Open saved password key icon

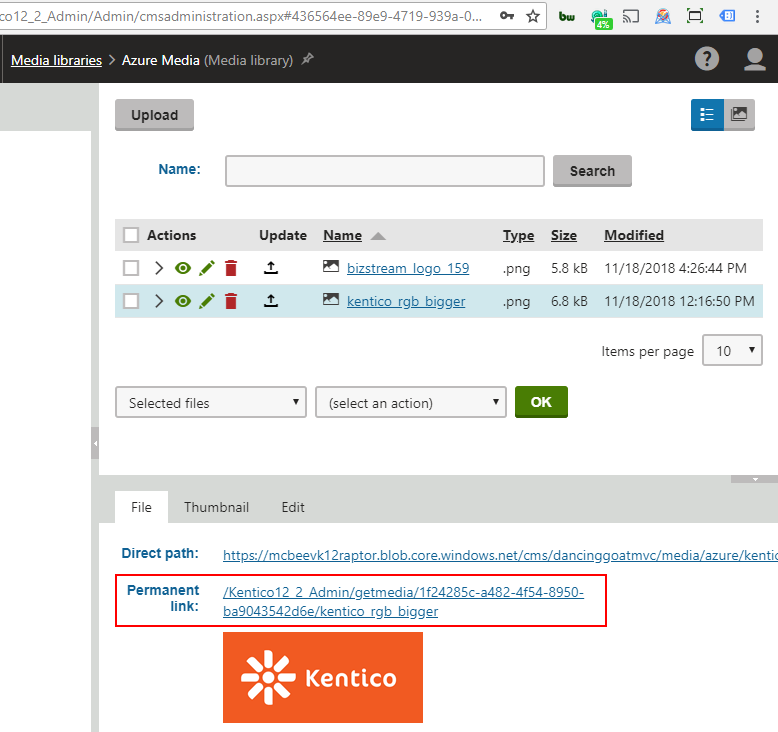(x=507, y=16)
